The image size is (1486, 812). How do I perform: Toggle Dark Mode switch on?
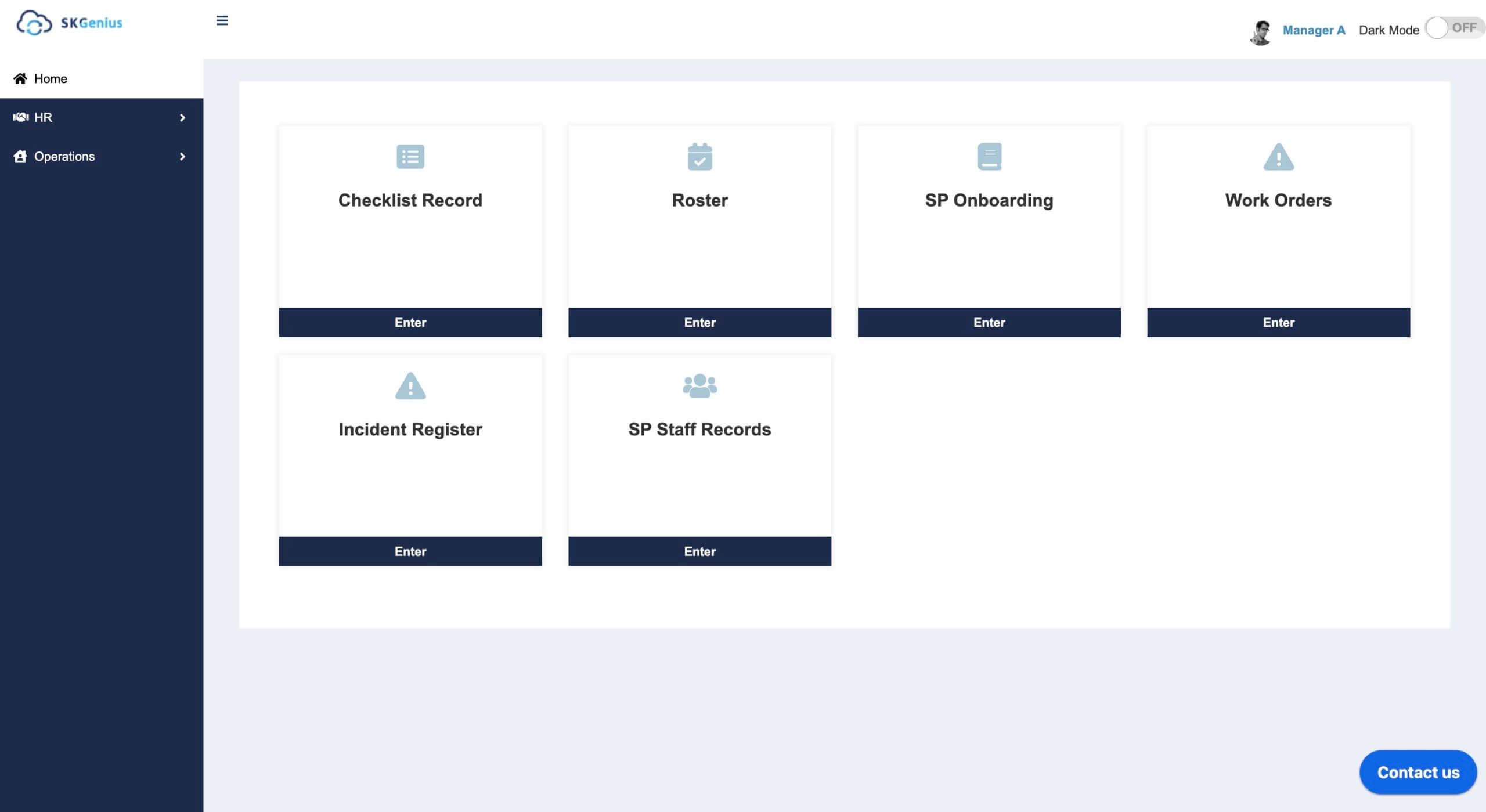pyautogui.click(x=1453, y=28)
